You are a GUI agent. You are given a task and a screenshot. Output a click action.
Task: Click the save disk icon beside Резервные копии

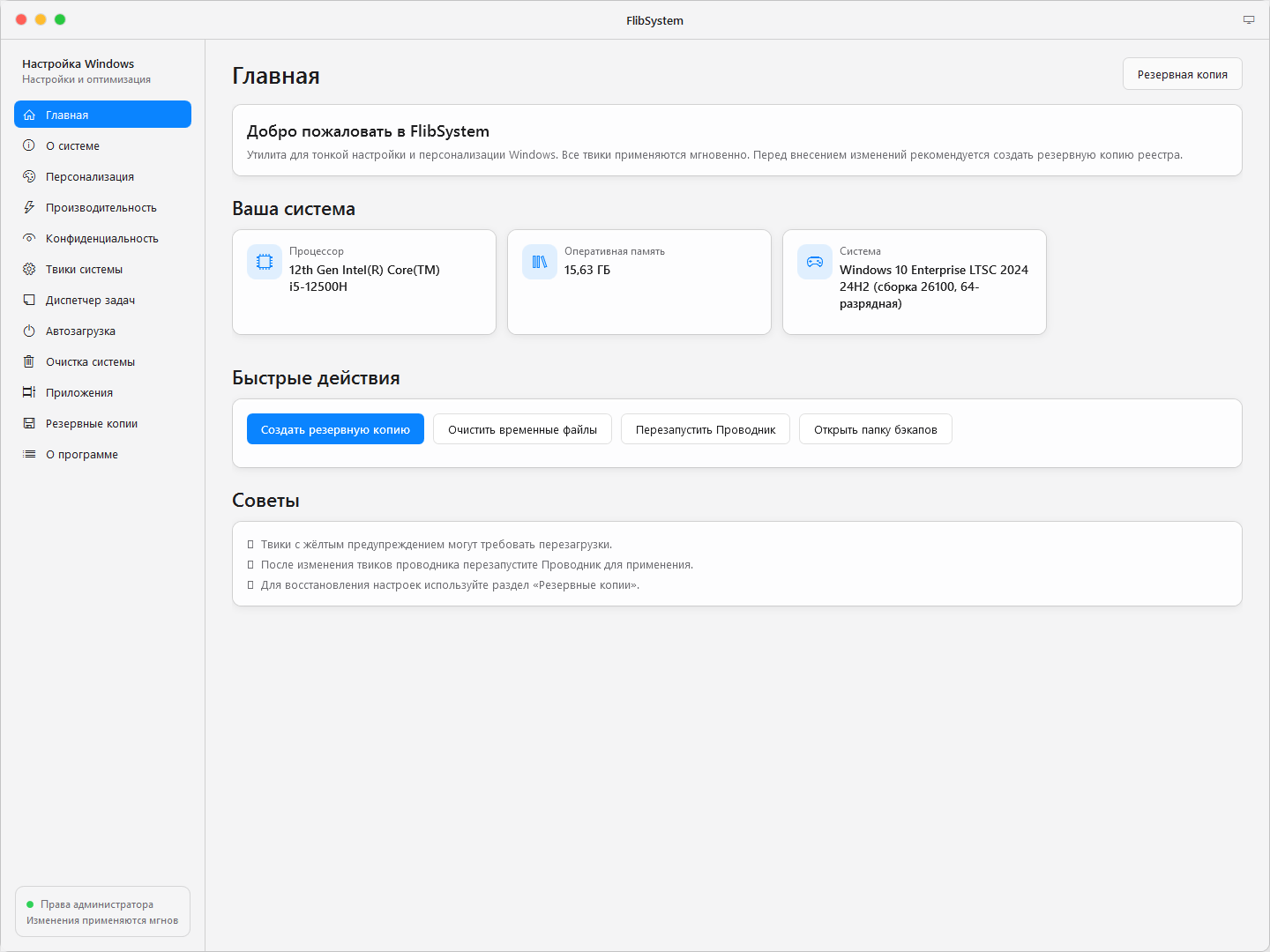pyautogui.click(x=29, y=423)
